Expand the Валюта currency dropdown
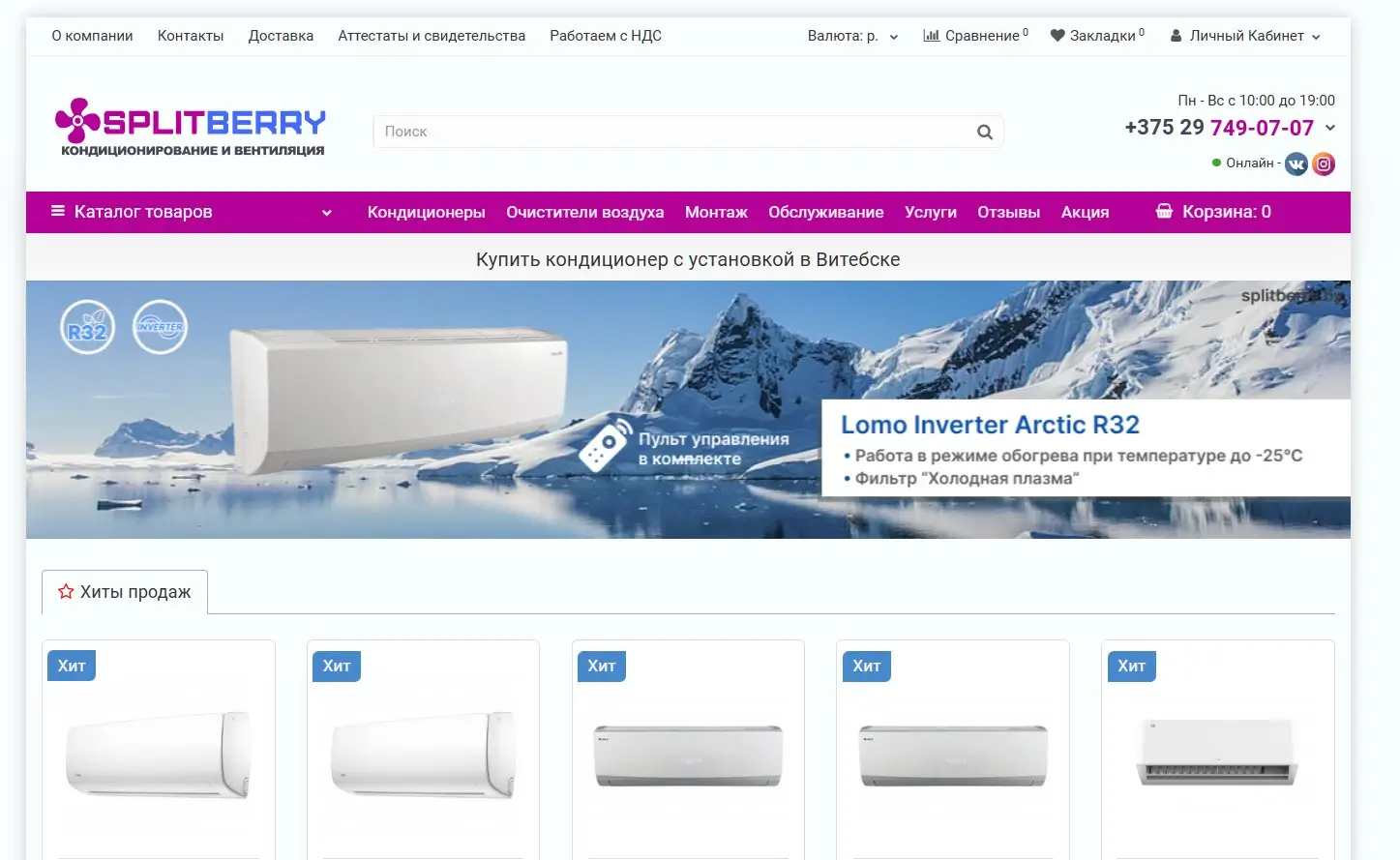Screen dimensions: 1400x860 pyautogui.click(x=852, y=36)
